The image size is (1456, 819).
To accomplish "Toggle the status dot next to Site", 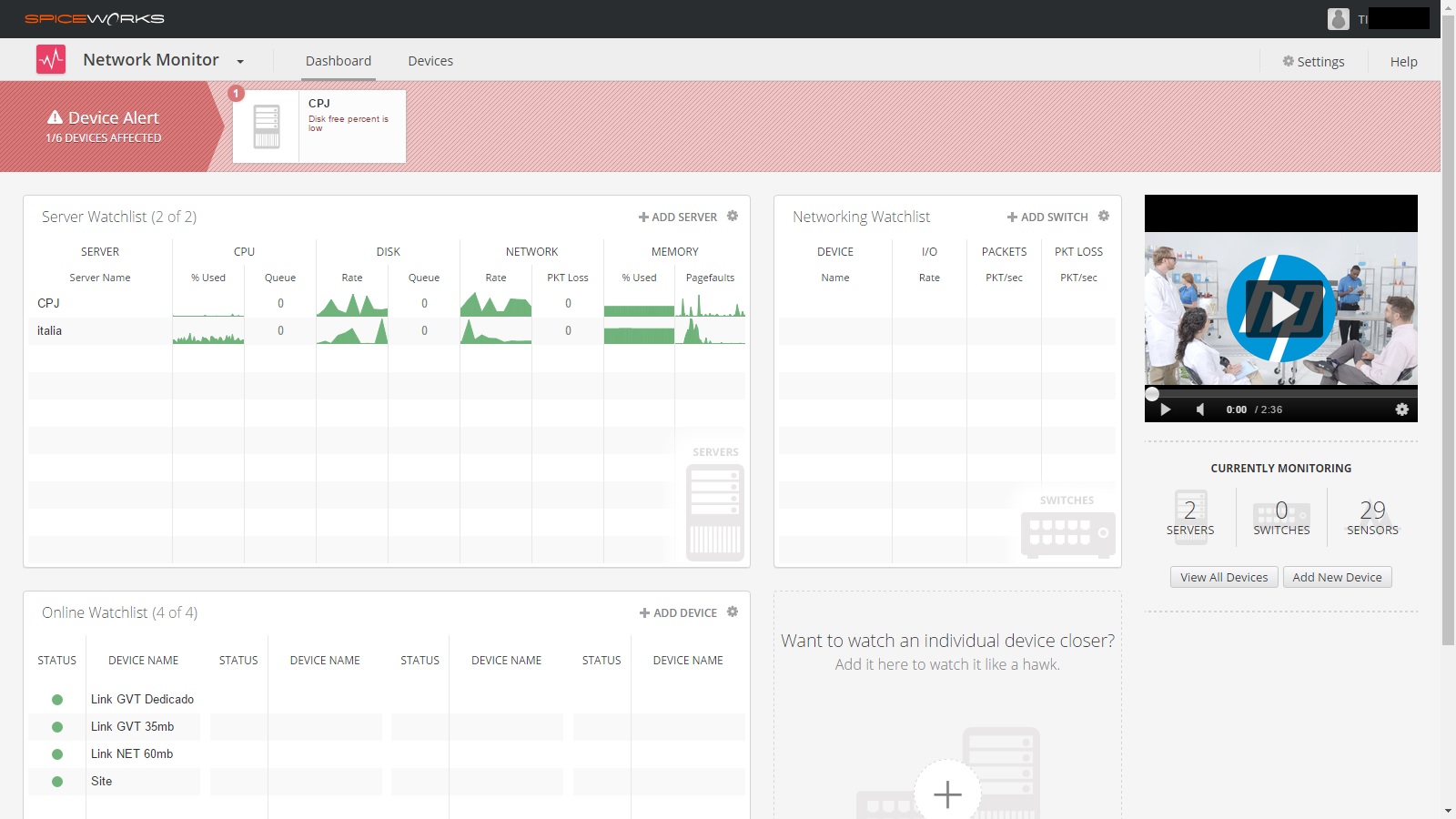I will (57, 781).
